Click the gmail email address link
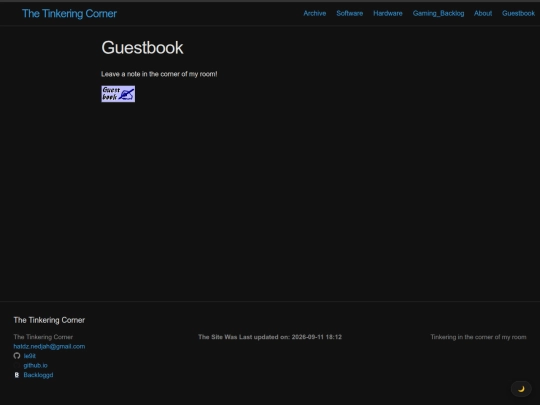The image size is (540, 405). (49, 346)
